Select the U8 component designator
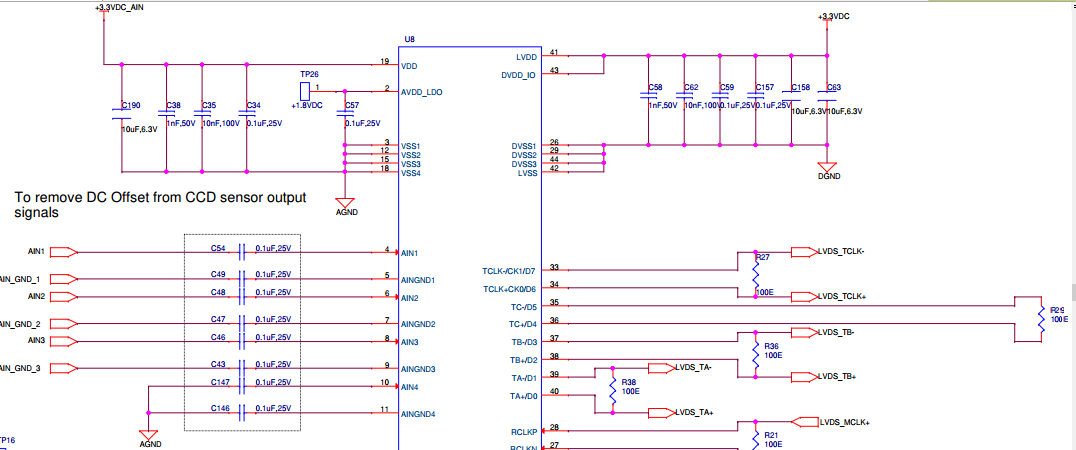This screenshot has width=1076, height=450. pos(410,40)
